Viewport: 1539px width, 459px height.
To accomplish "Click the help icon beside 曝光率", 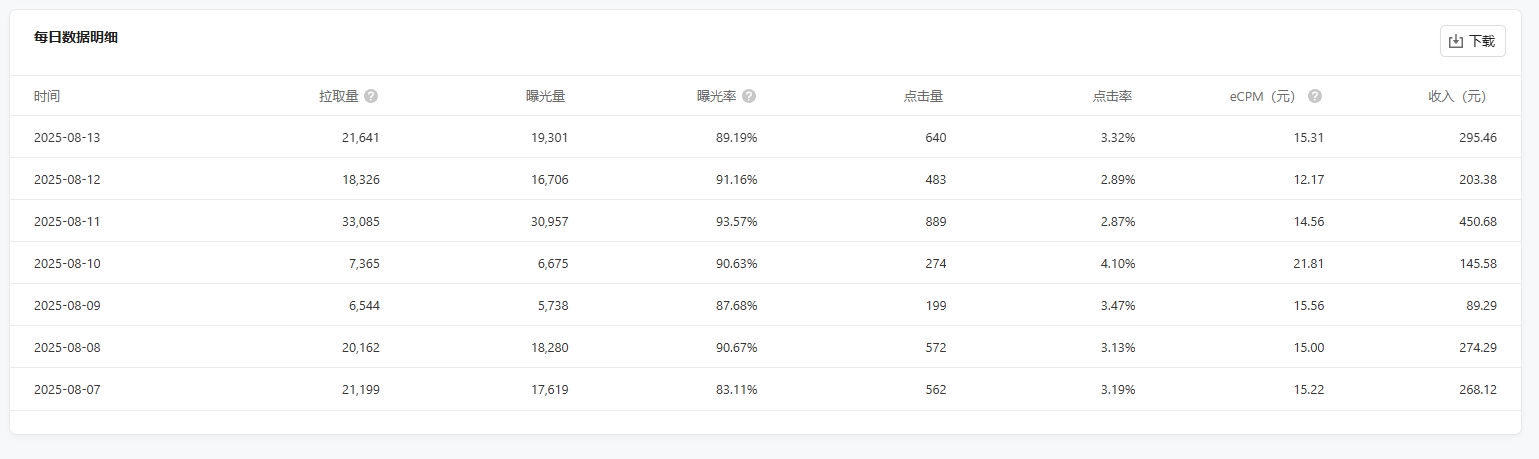I will pyautogui.click(x=749, y=96).
